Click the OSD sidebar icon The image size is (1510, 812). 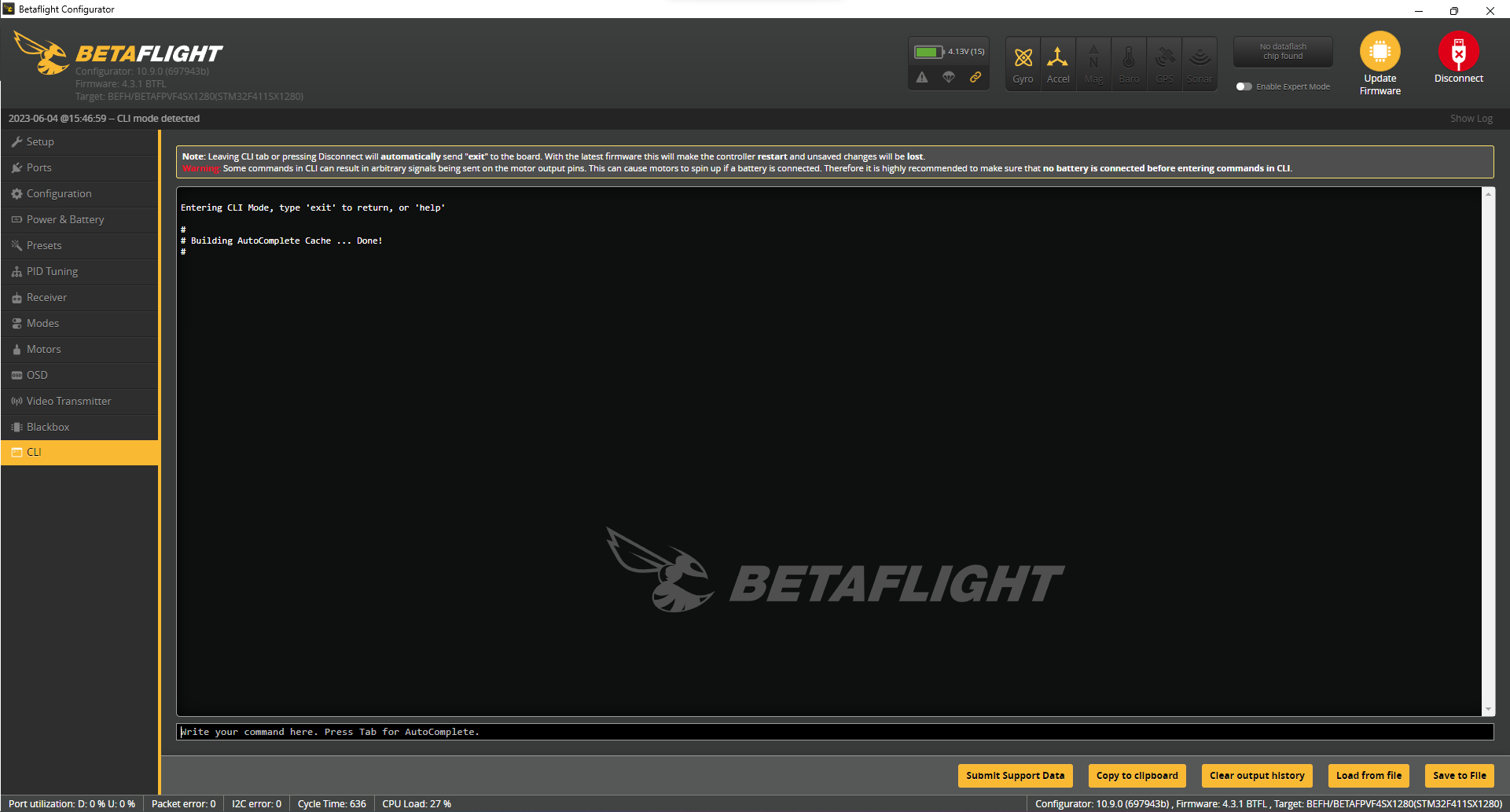point(17,375)
